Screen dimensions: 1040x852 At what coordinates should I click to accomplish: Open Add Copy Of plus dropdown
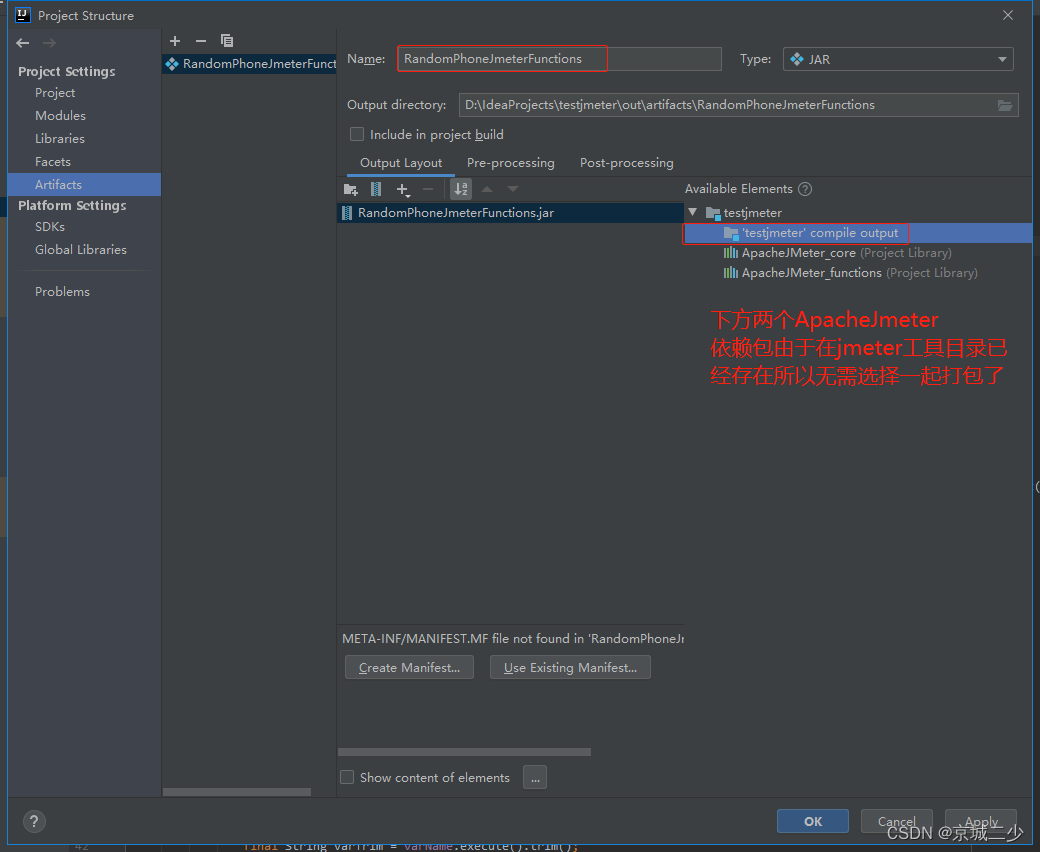coord(403,190)
